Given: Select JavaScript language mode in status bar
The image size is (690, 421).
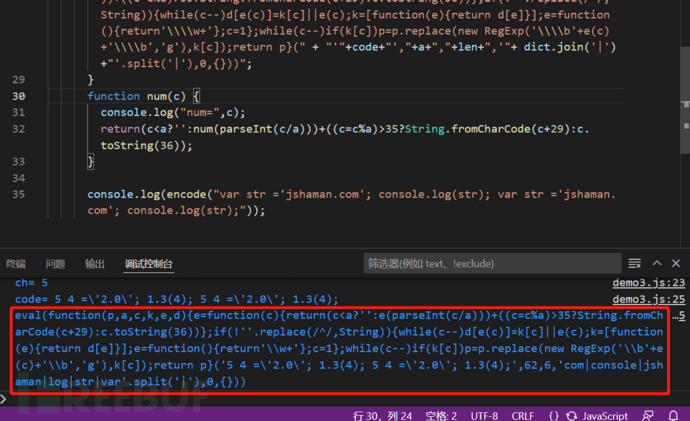Looking at the screenshot, I should [605, 416].
